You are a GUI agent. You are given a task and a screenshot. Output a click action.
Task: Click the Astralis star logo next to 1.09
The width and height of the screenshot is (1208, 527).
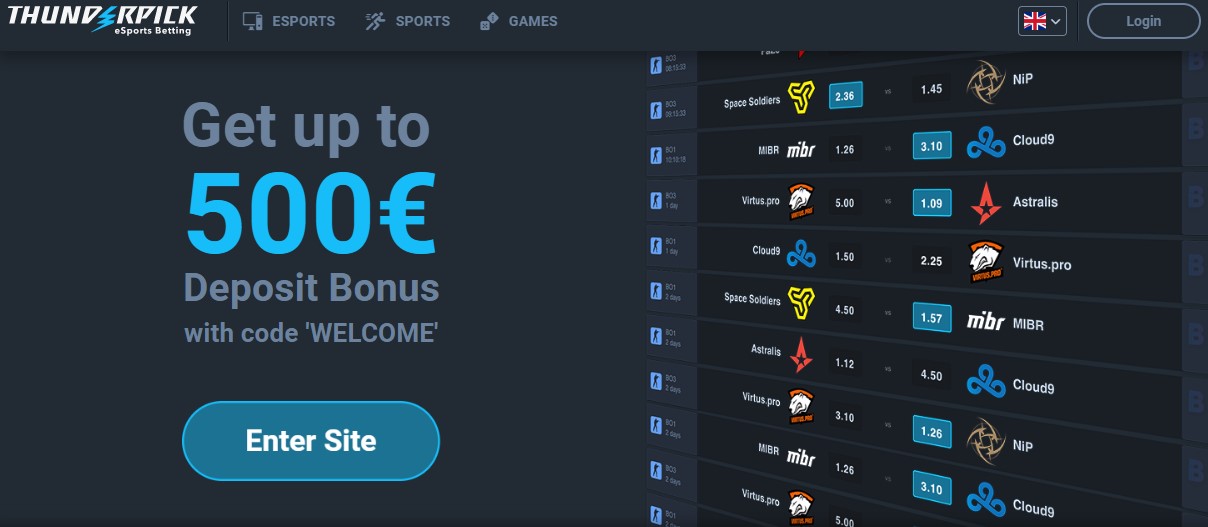[986, 203]
